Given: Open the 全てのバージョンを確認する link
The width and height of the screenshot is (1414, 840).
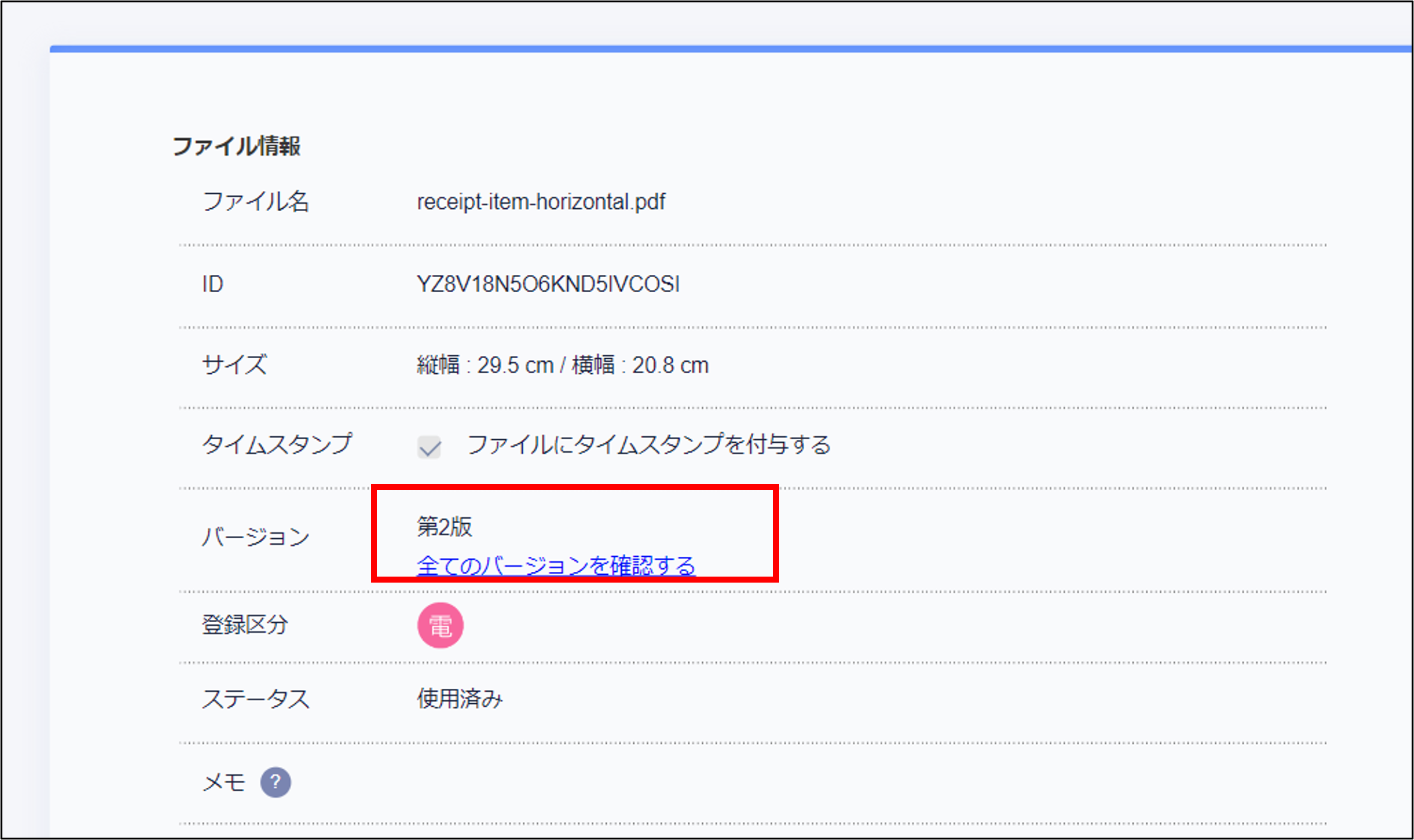Looking at the screenshot, I should coord(556,565).
